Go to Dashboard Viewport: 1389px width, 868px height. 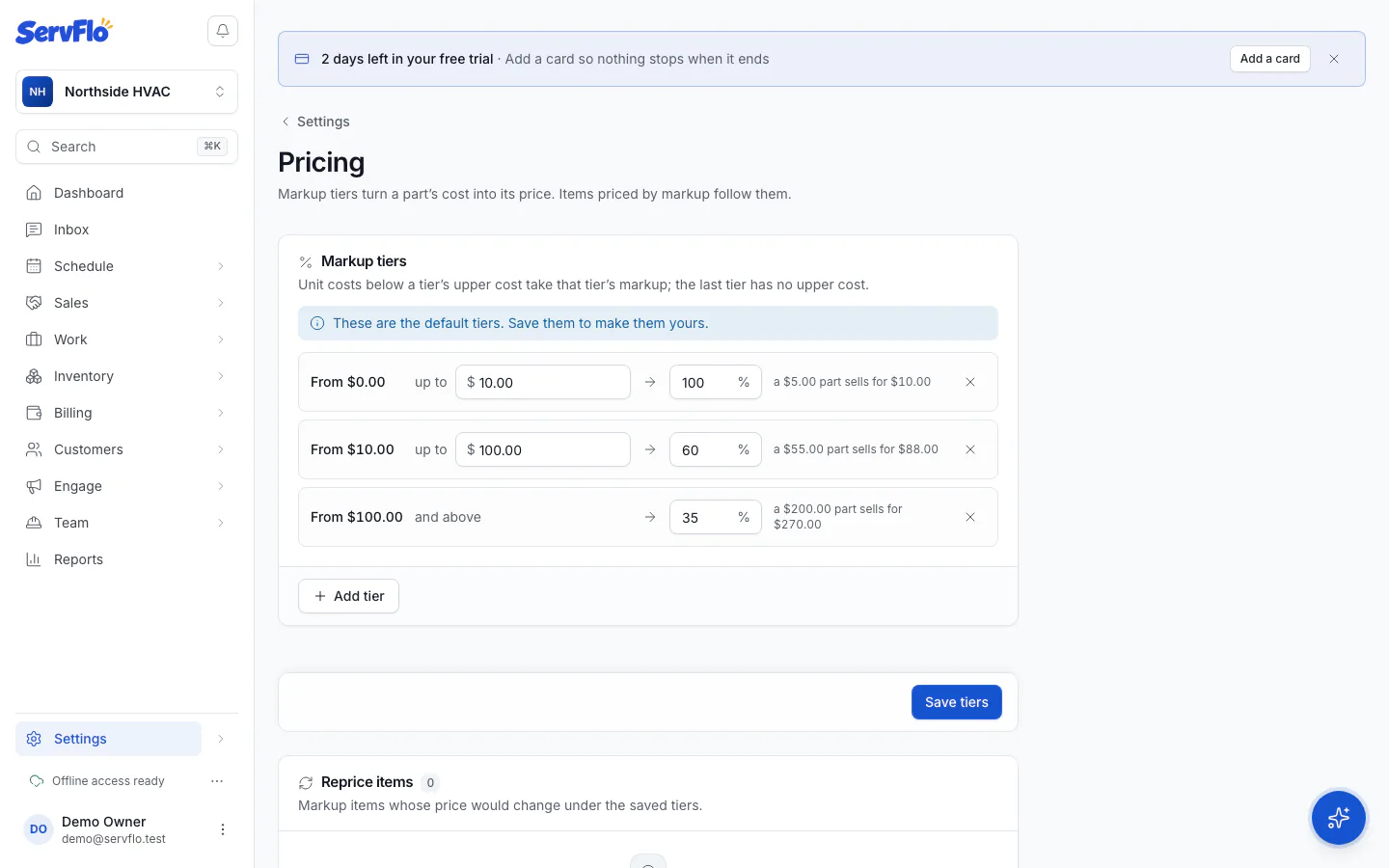tap(126, 193)
